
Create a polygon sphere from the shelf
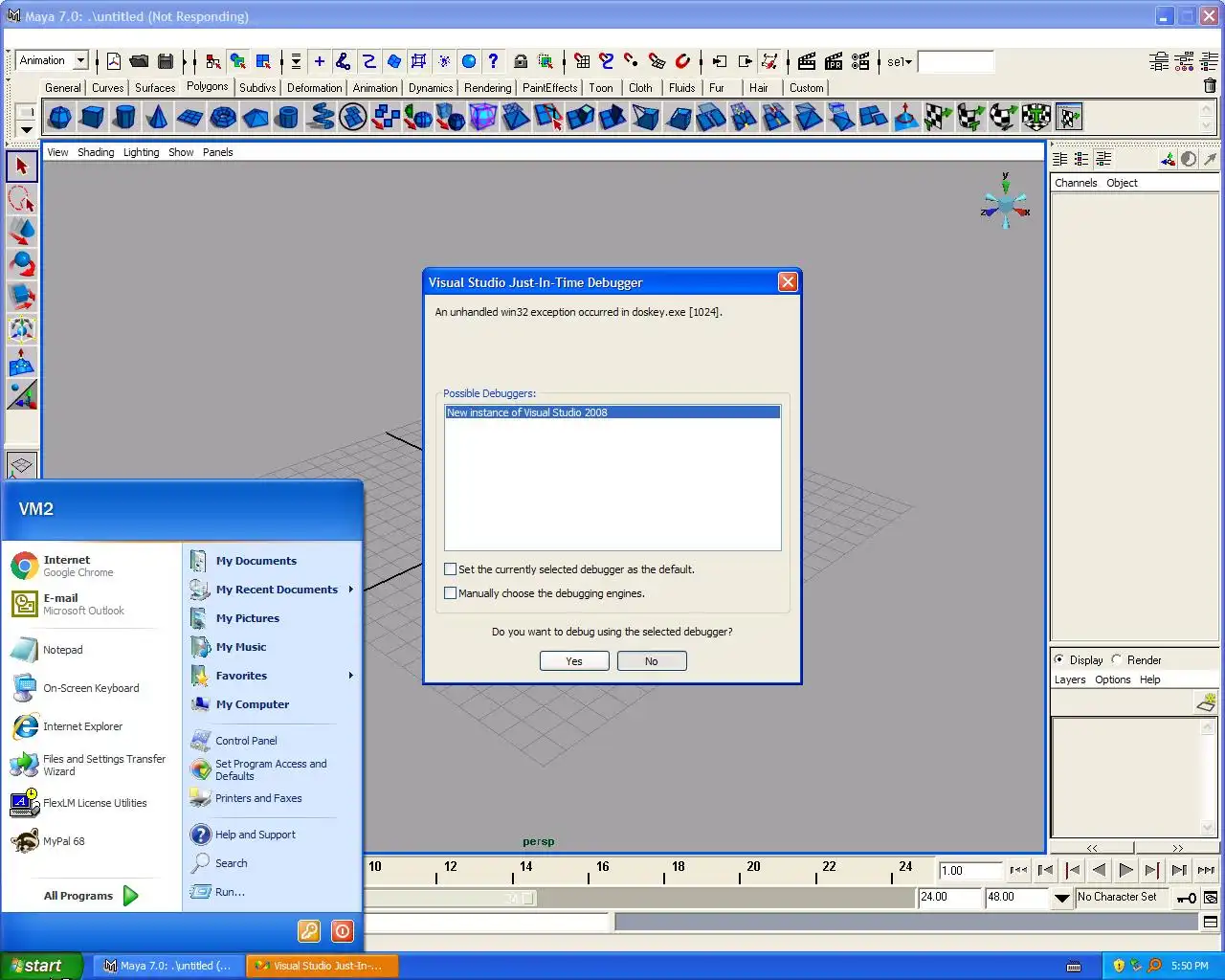coord(59,118)
